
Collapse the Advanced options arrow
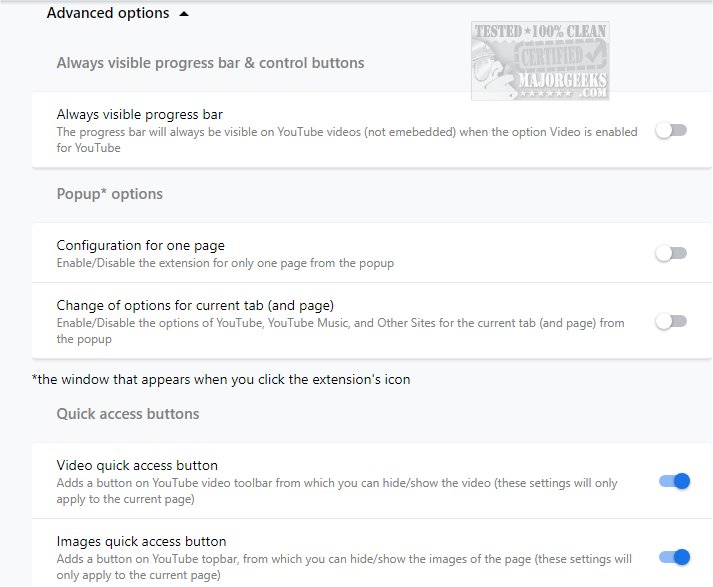pos(184,14)
